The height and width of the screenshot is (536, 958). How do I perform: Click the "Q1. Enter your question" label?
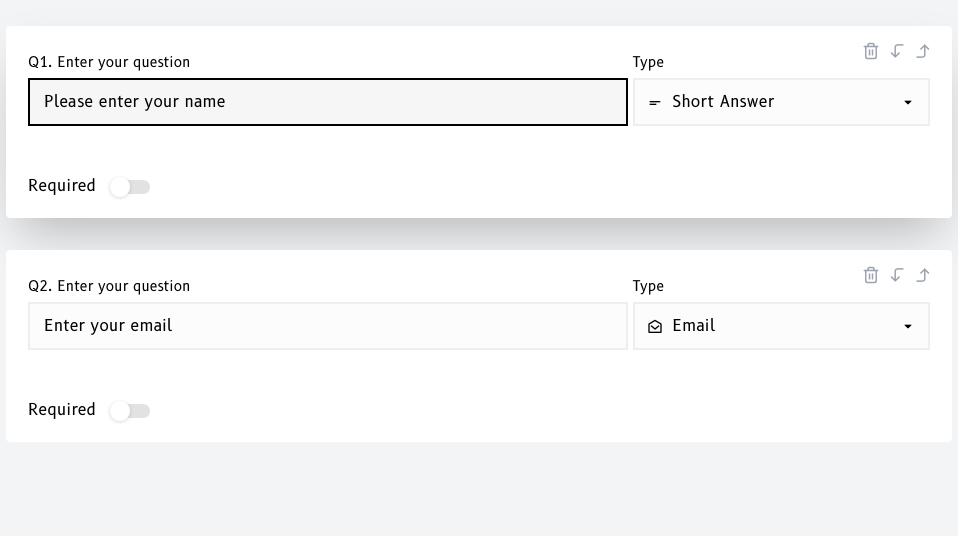pos(109,62)
